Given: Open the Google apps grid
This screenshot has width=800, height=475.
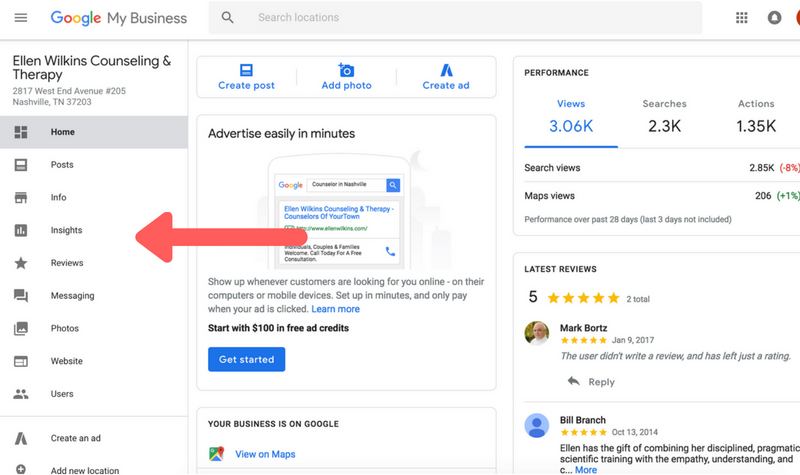Looking at the screenshot, I should [741, 18].
